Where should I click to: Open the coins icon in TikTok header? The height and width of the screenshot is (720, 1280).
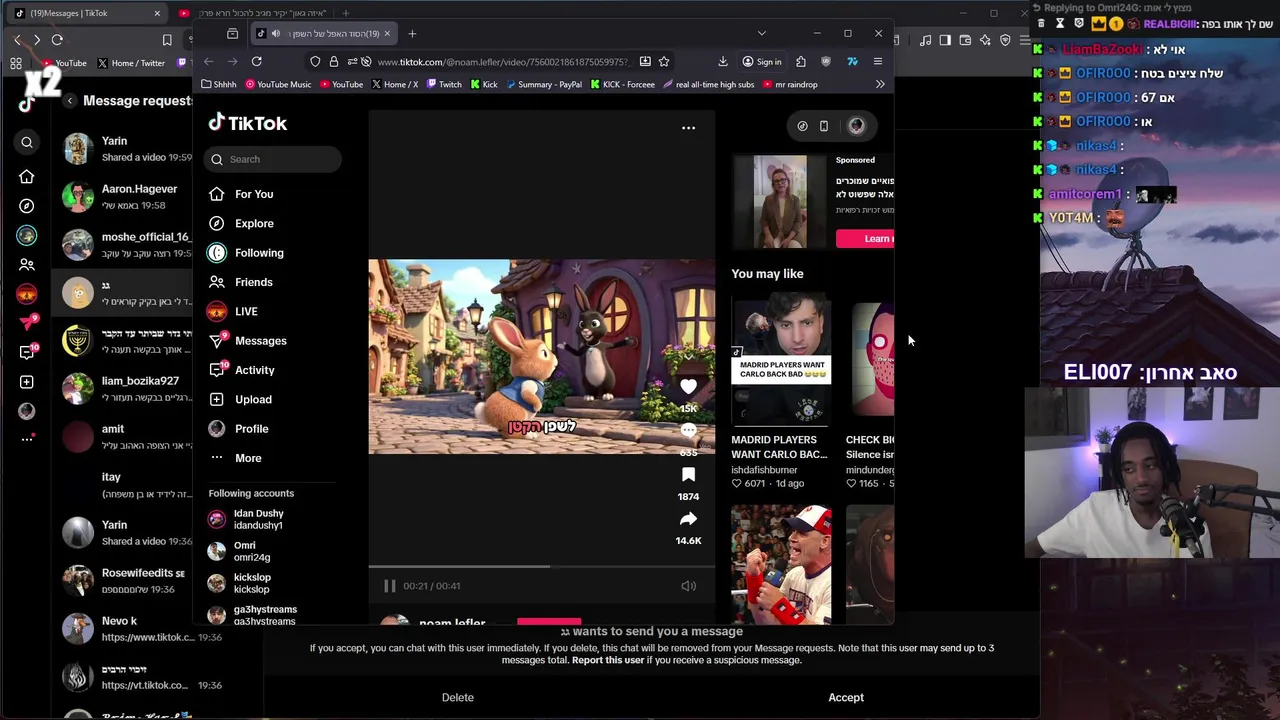pyautogui.click(x=802, y=126)
